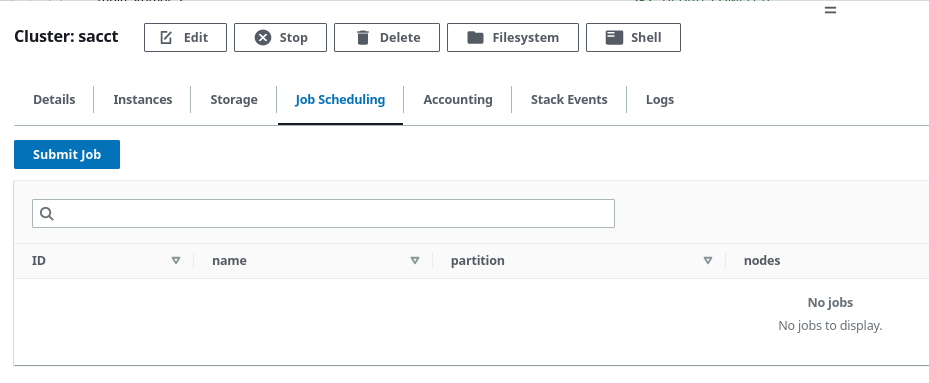The image size is (929, 383).
Task: Switch to the Instances tab
Action: coord(143,100)
